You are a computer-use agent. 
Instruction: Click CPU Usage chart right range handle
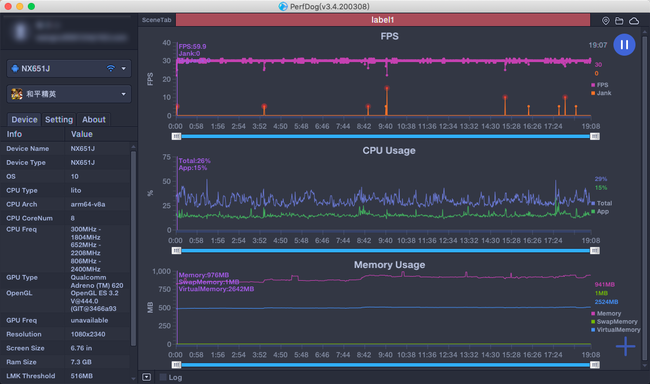pyautogui.click(x=595, y=250)
